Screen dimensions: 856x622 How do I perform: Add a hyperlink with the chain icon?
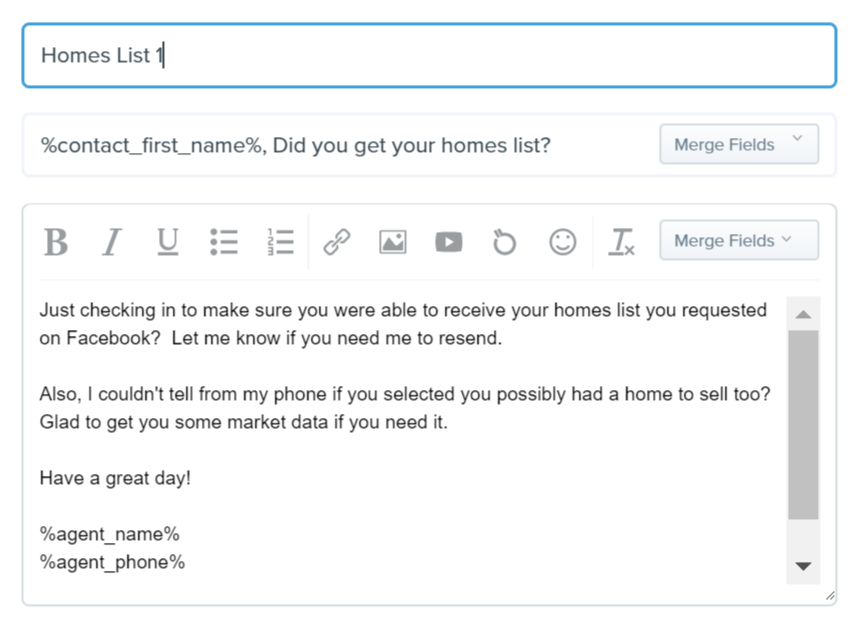337,242
